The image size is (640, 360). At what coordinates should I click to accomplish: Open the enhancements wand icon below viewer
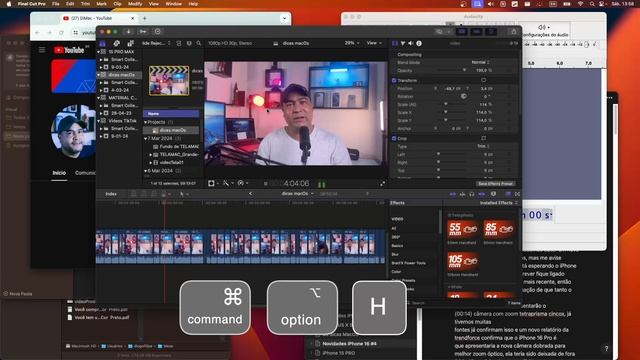(x=227, y=183)
